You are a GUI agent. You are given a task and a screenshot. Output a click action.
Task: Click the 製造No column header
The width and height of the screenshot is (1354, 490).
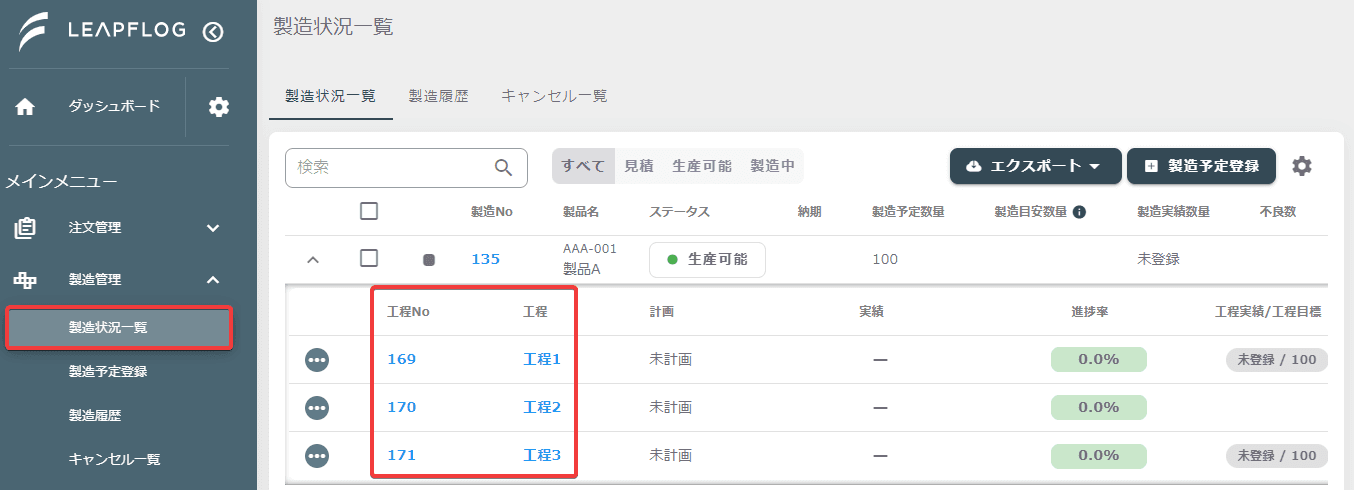[491, 212]
